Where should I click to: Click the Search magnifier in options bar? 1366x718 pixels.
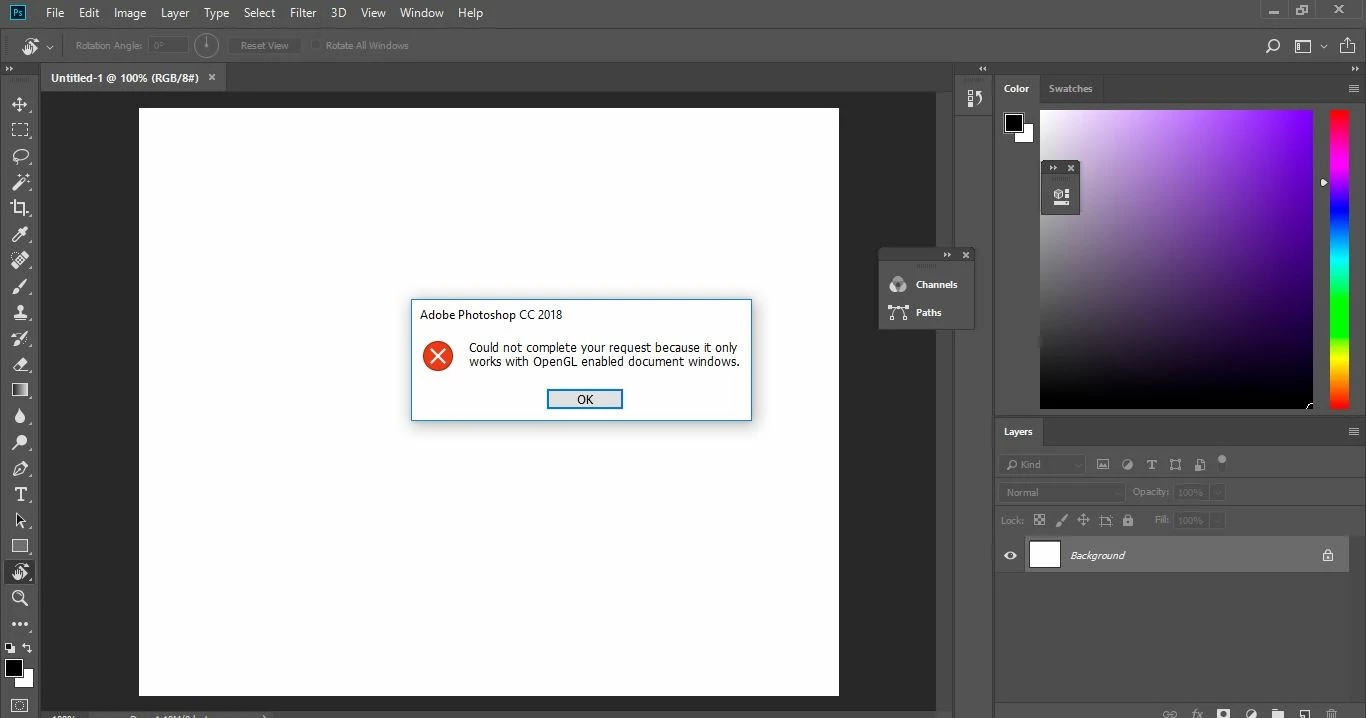tap(1273, 46)
